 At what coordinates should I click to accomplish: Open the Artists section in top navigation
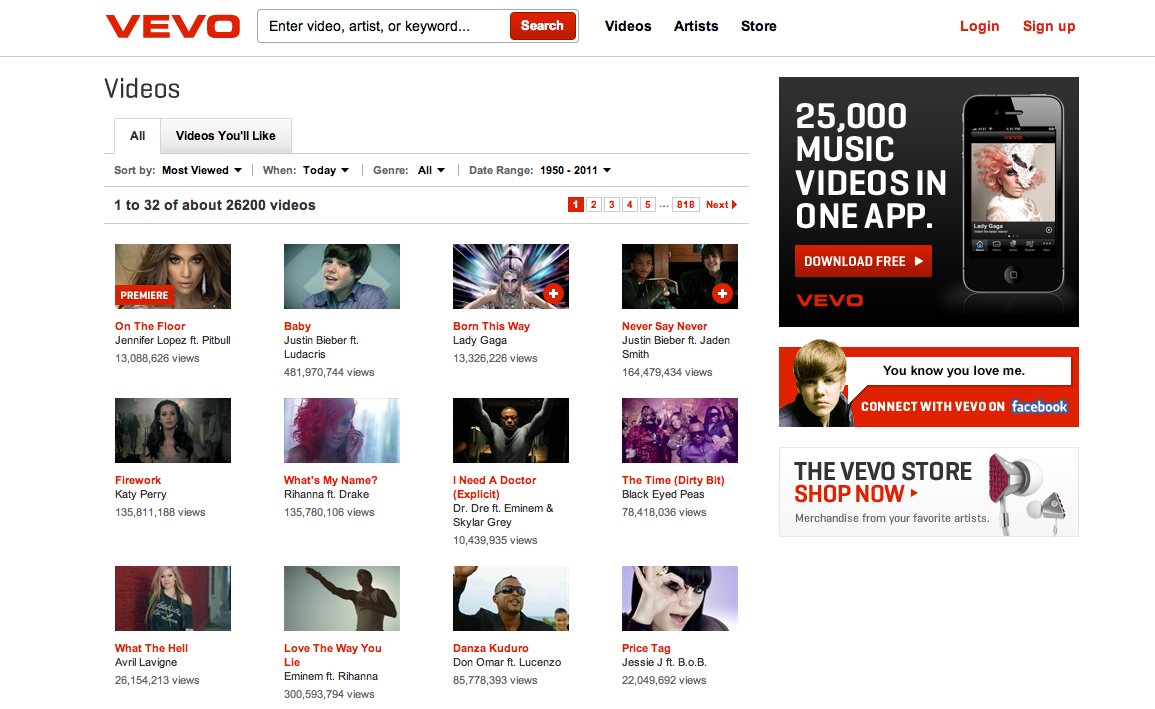(x=696, y=26)
